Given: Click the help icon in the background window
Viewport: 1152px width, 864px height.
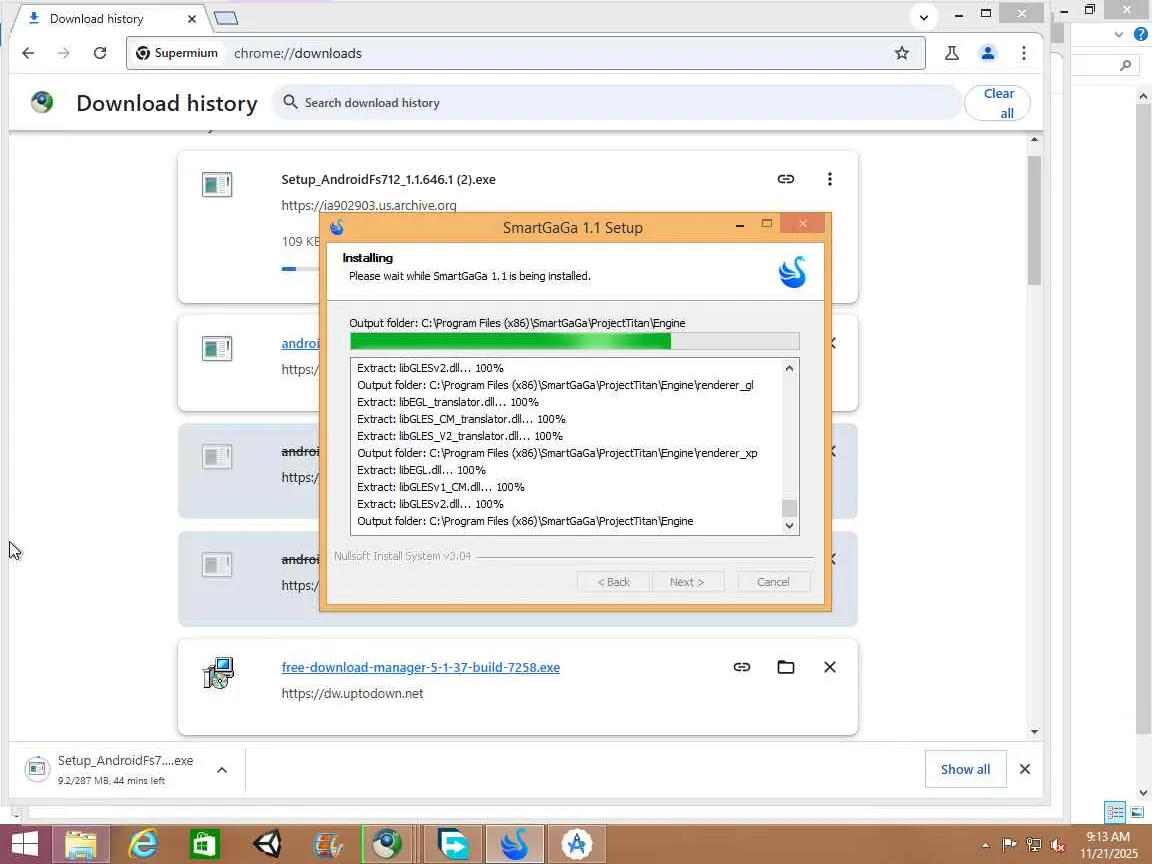Looking at the screenshot, I should pyautogui.click(x=1141, y=34).
